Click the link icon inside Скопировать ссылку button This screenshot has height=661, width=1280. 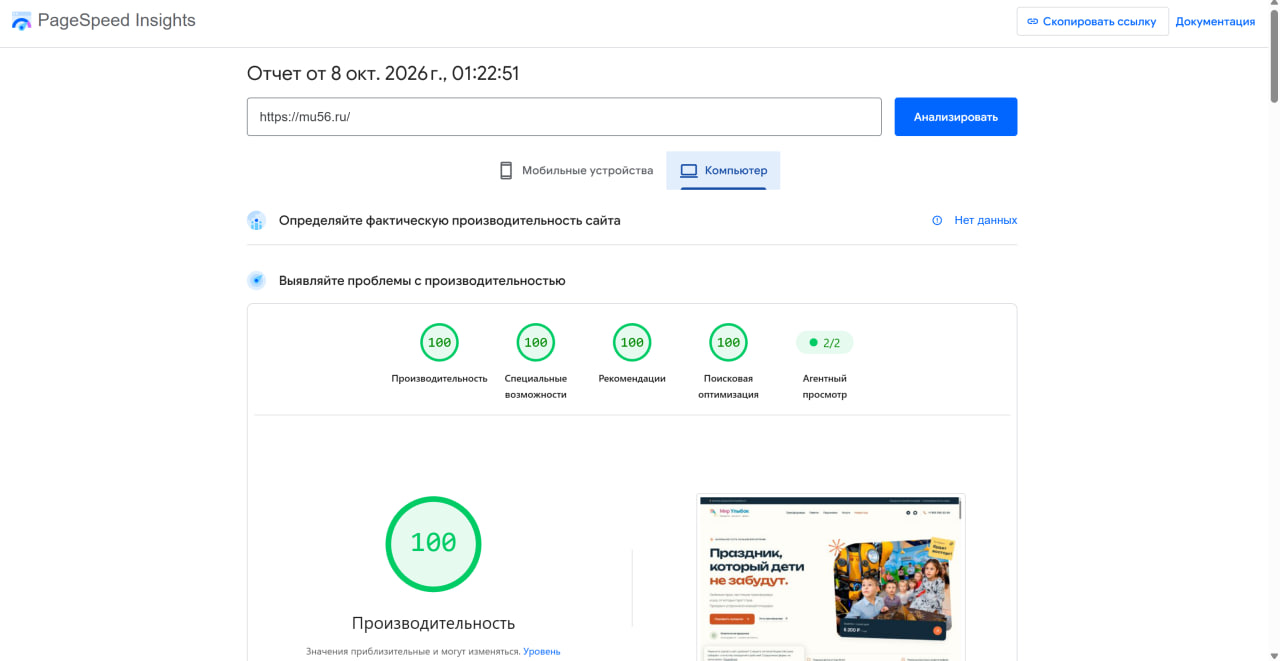point(1033,22)
